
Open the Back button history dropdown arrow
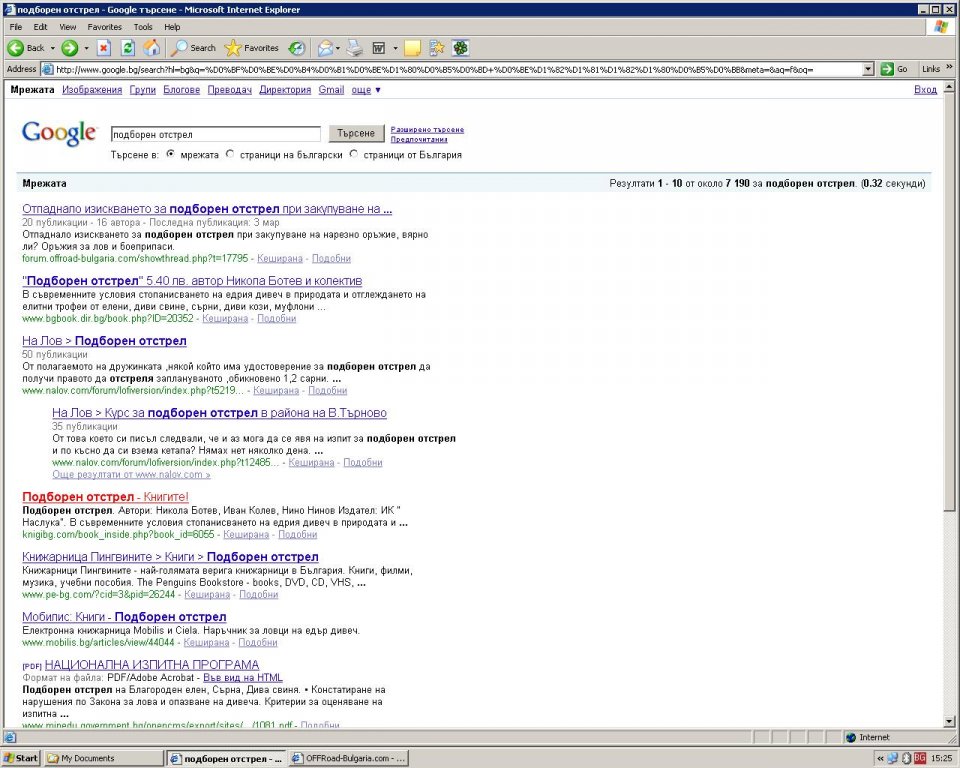pos(53,48)
